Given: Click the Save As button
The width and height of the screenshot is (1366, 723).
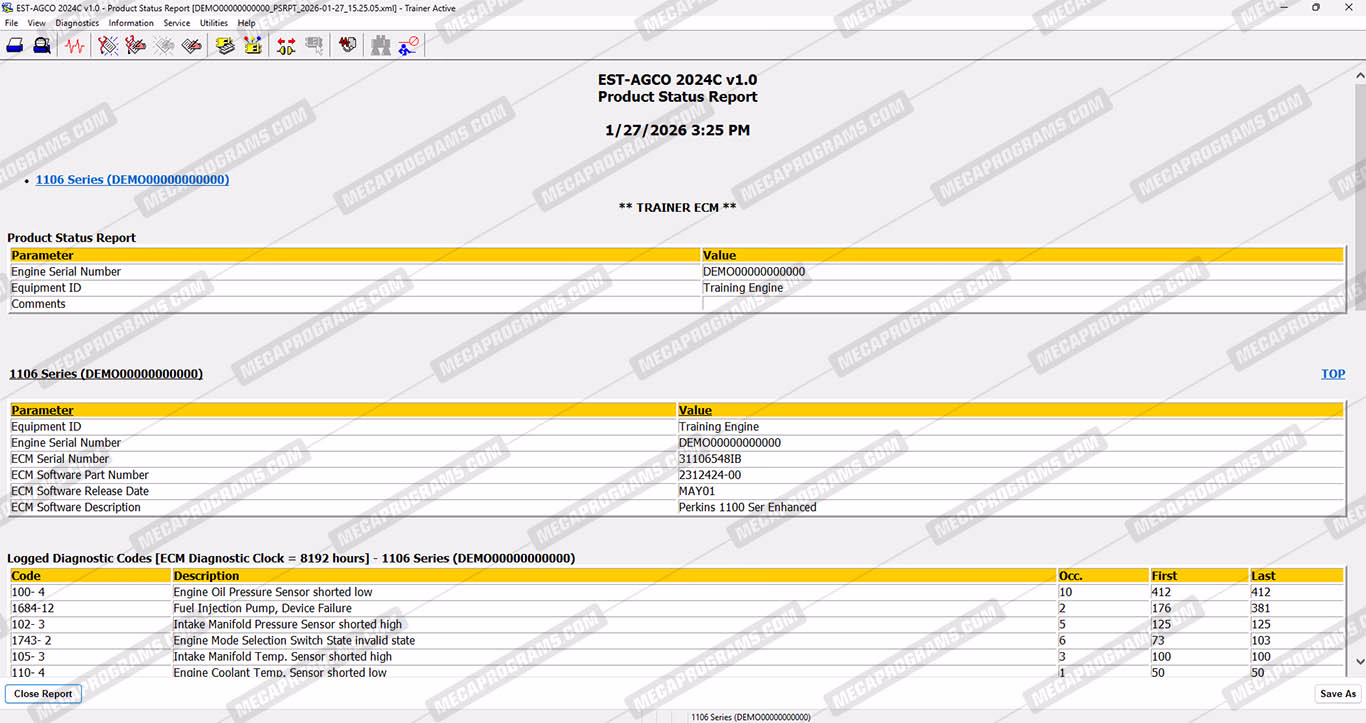Looking at the screenshot, I should (1337, 694).
